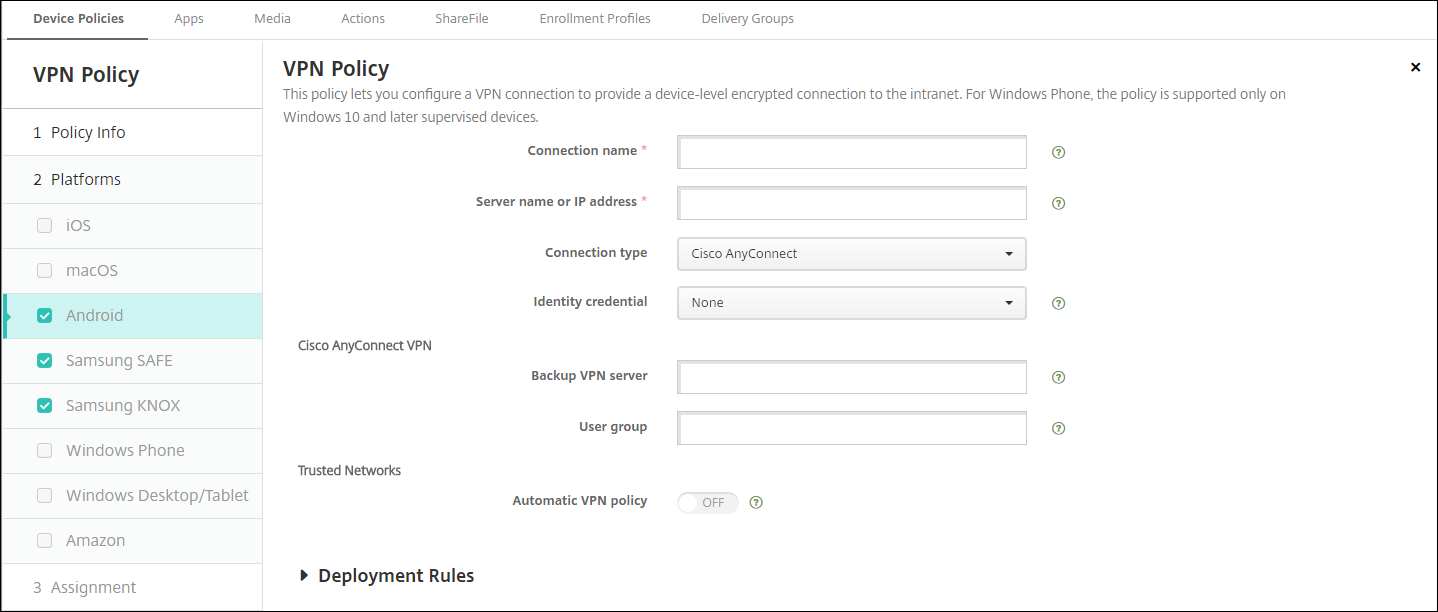Click help icon next to User group
This screenshot has height=612, width=1438.
(1059, 428)
